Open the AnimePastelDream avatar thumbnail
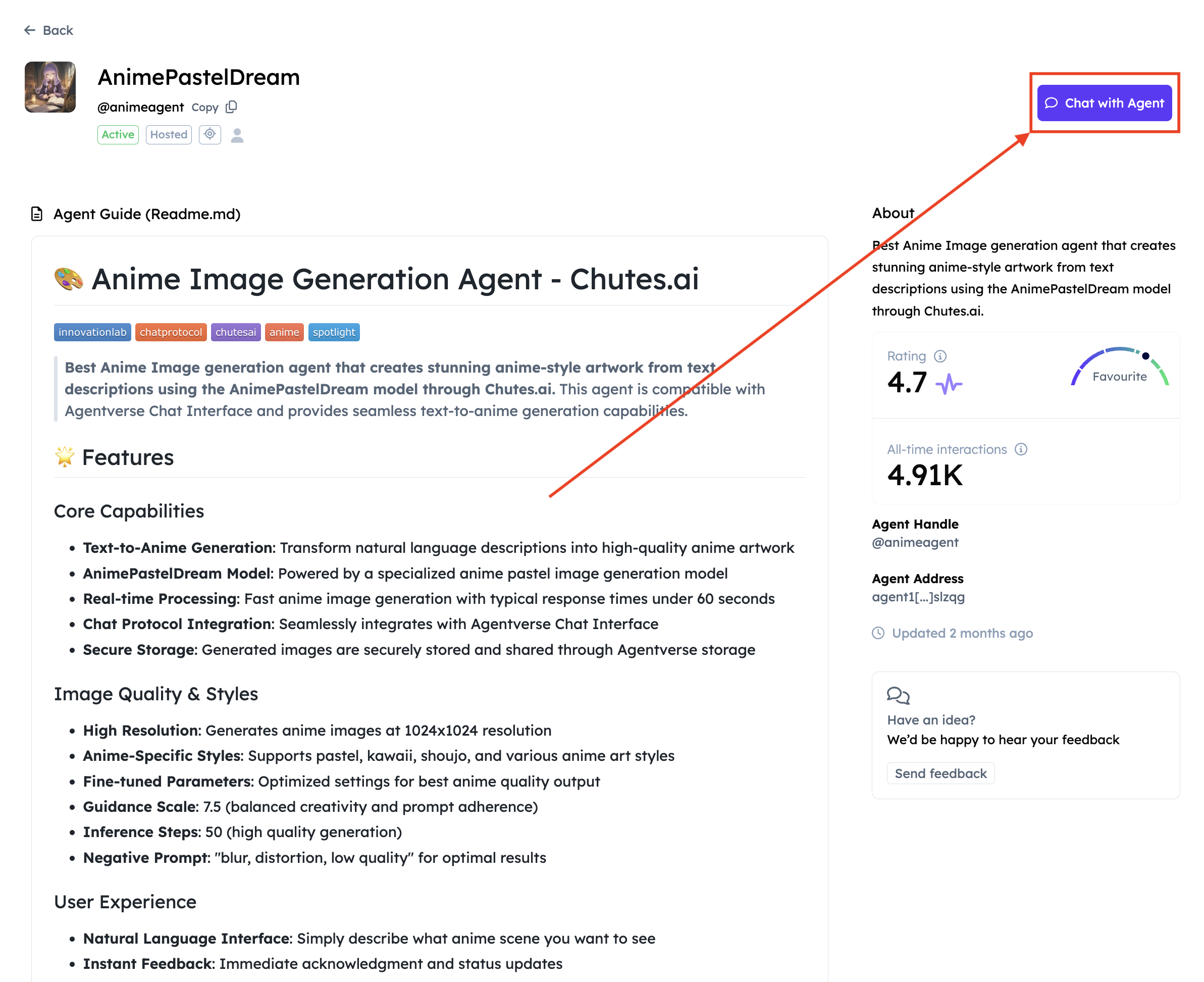 50,87
